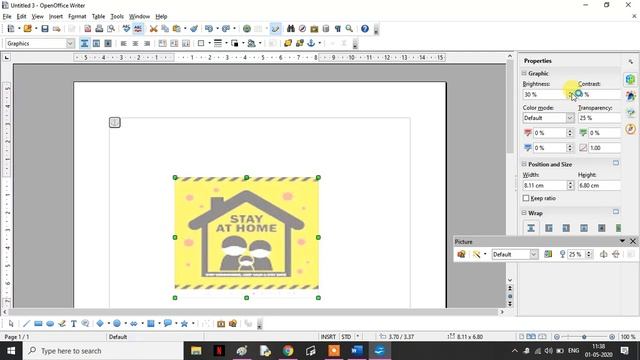Viewport: 640px width, 360px height.
Task: Click the From File icon in Picture toolbar
Action: pos(461,254)
